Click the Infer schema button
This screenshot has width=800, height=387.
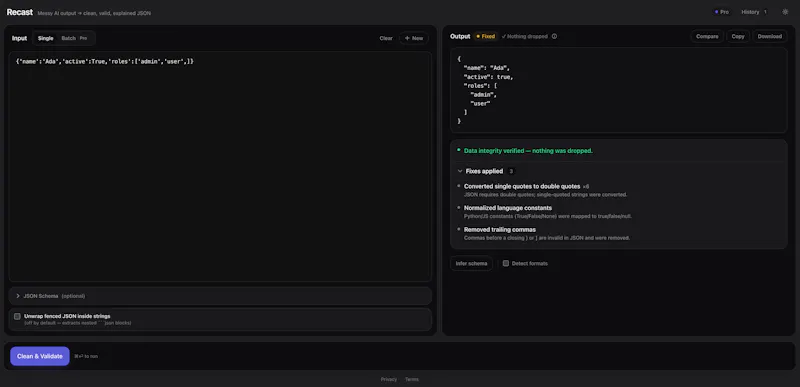coord(471,264)
